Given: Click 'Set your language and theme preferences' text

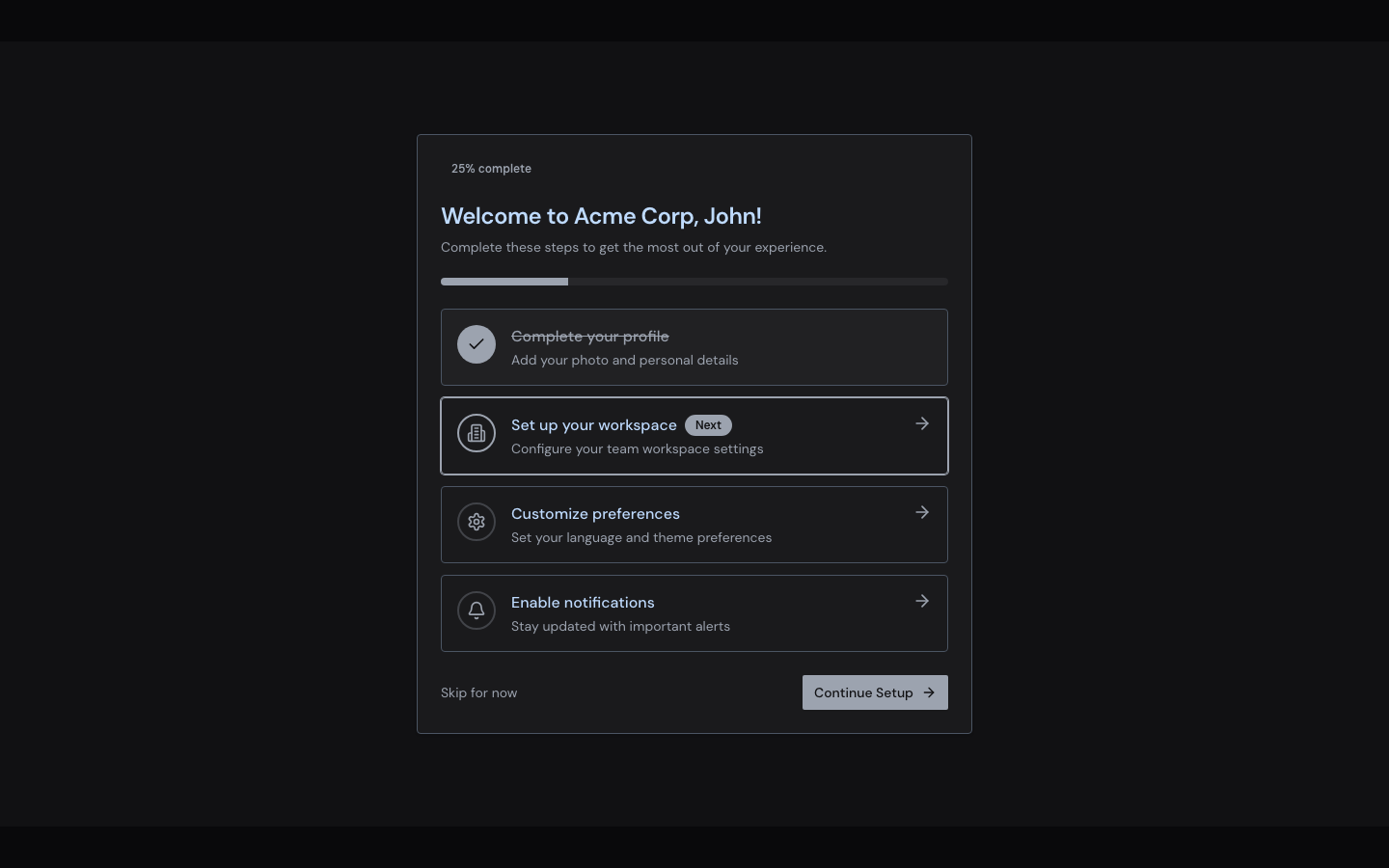Looking at the screenshot, I should click(x=641, y=537).
